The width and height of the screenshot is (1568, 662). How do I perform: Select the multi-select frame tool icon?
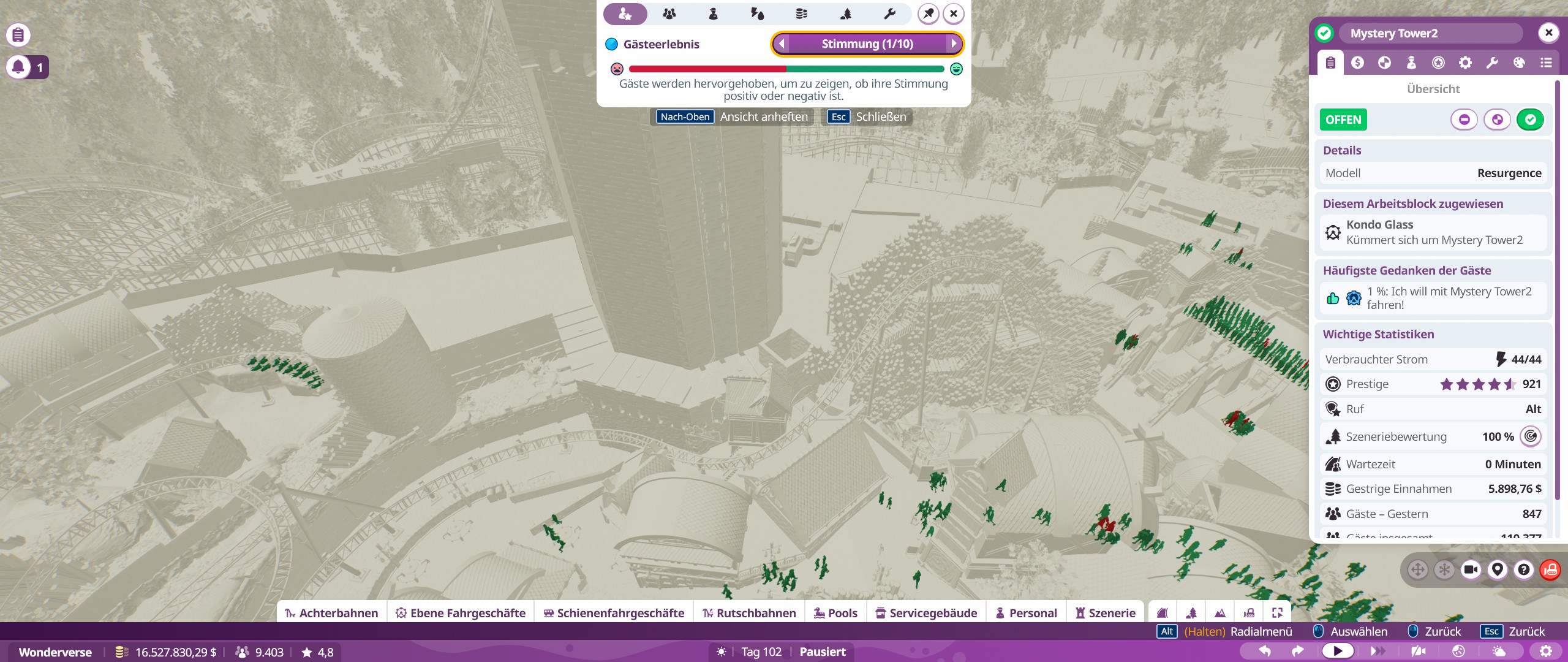(x=1278, y=613)
